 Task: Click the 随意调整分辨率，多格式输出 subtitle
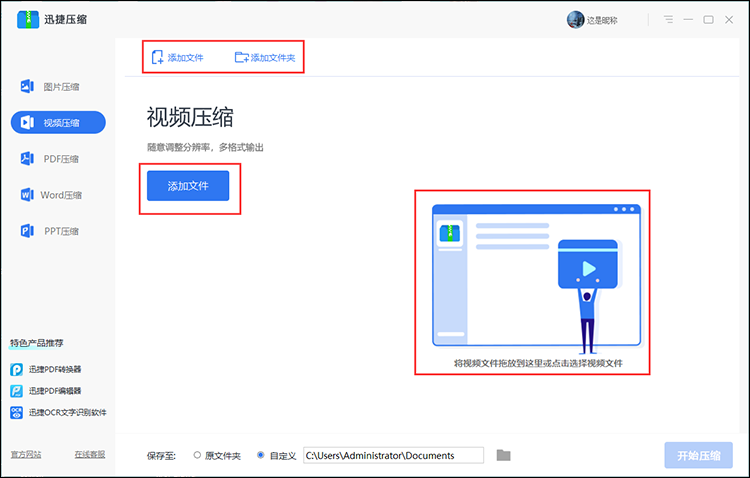point(205,147)
